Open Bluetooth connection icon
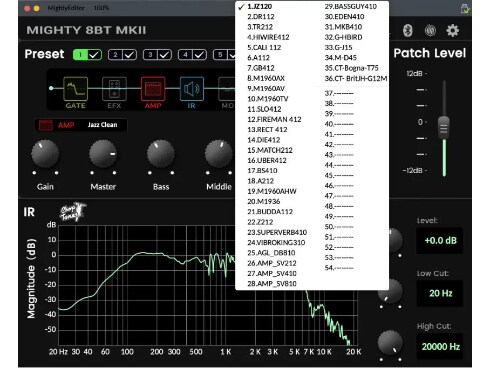Image resolution: width=490 pixels, height=368 pixels. pos(407,30)
